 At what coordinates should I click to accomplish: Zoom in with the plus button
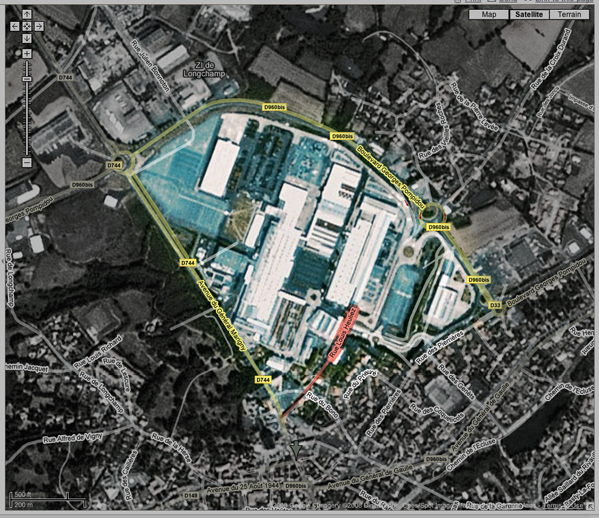(x=27, y=53)
